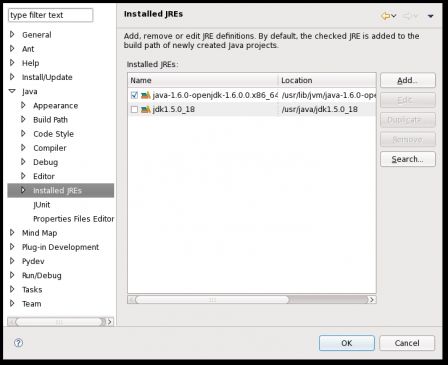Click the /usr/lib/jvm/java-1.6.0 location cell
The image size is (448, 365).
click(329, 95)
